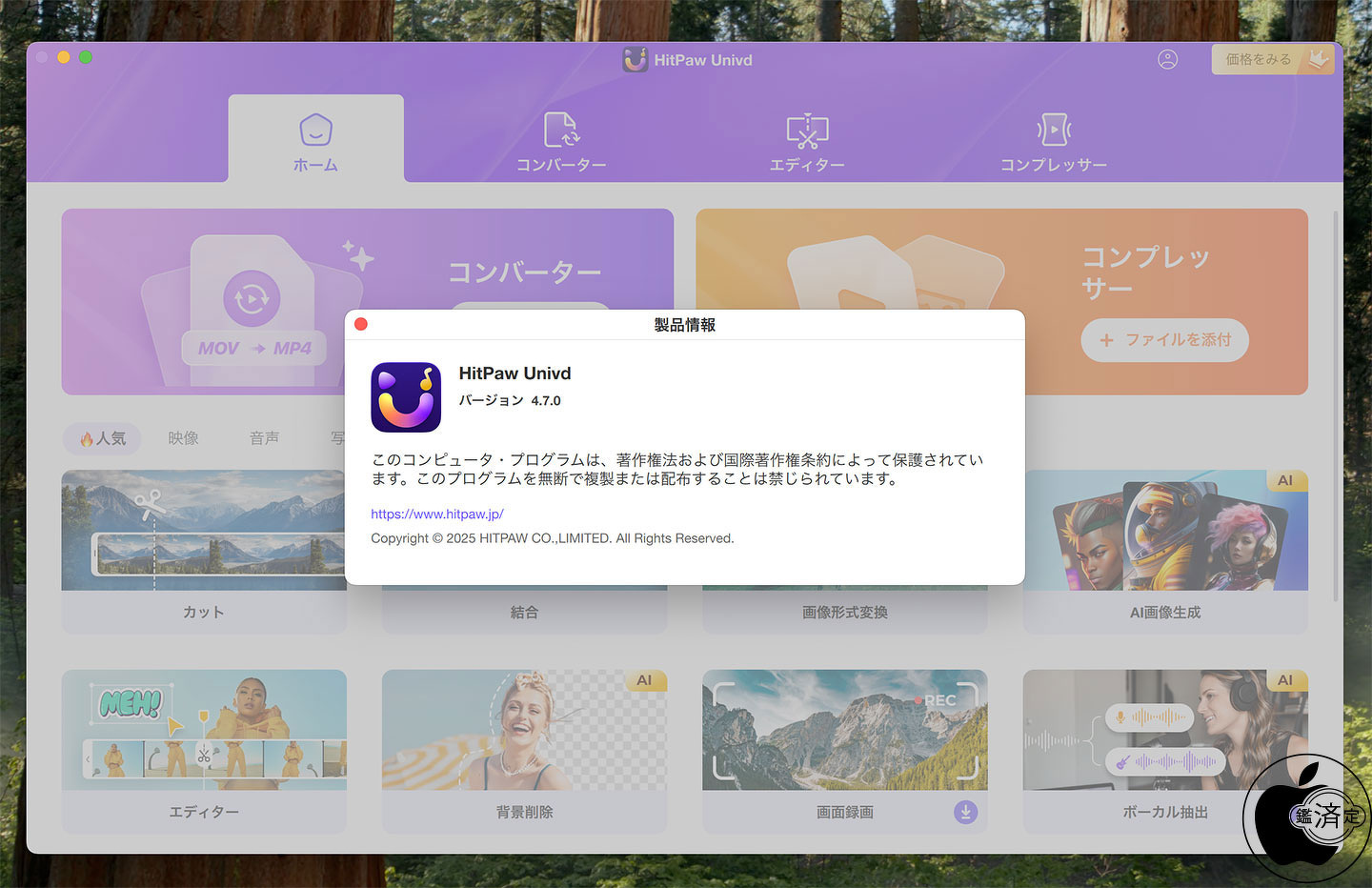Click the copyright notice text in dialog
Image resolution: width=1372 pixels, height=888 pixels.
tap(553, 538)
